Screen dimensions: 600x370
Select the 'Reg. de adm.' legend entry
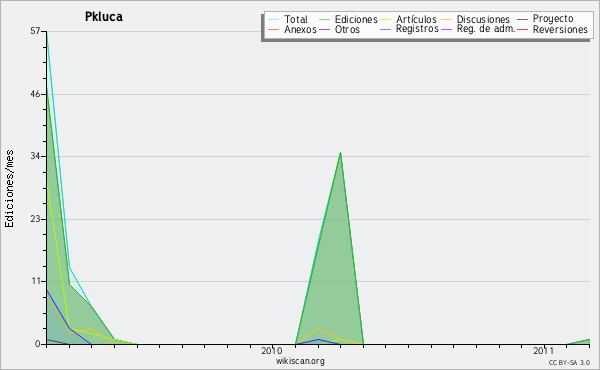click(486, 29)
